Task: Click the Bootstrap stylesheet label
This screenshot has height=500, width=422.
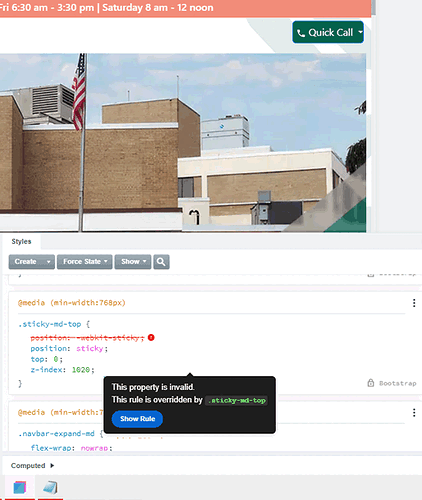Action: [398, 383]
